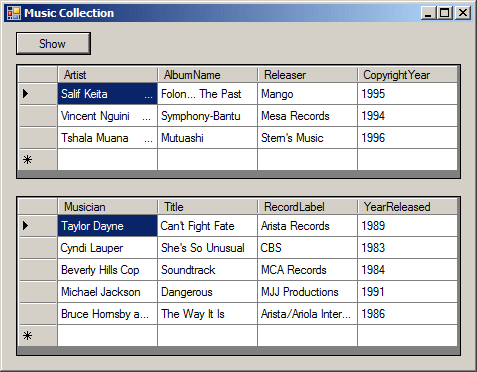
Task: Click the empty new-row Artist cell
Action: 107,160
